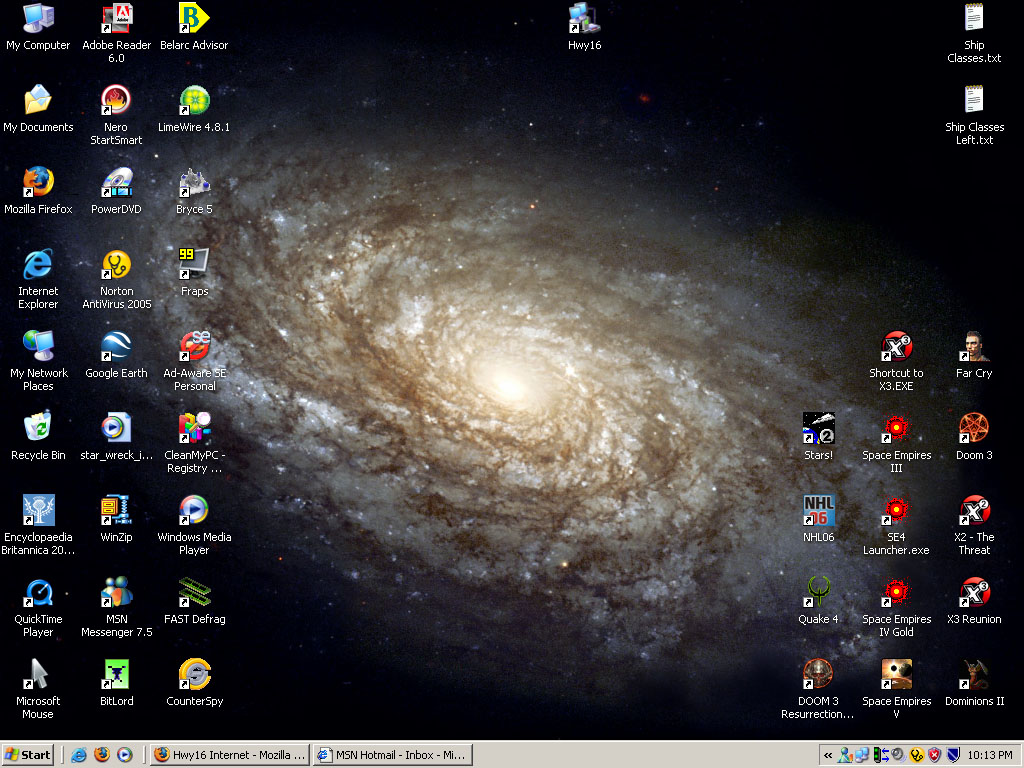Select the Fraps desktop icon
Image resolution: width=1024 pixels, height=768 pixels.
pos(194,266)
